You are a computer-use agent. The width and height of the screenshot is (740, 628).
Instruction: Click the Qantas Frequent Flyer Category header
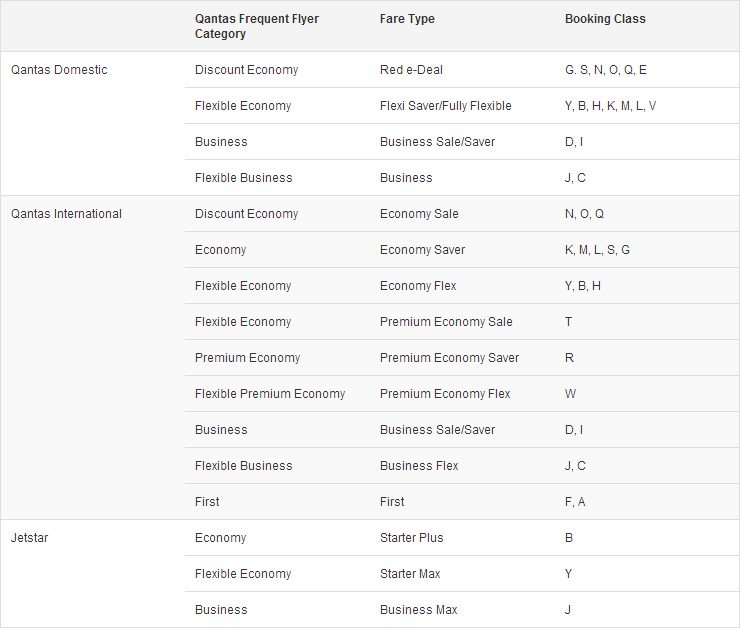[257, 26]
